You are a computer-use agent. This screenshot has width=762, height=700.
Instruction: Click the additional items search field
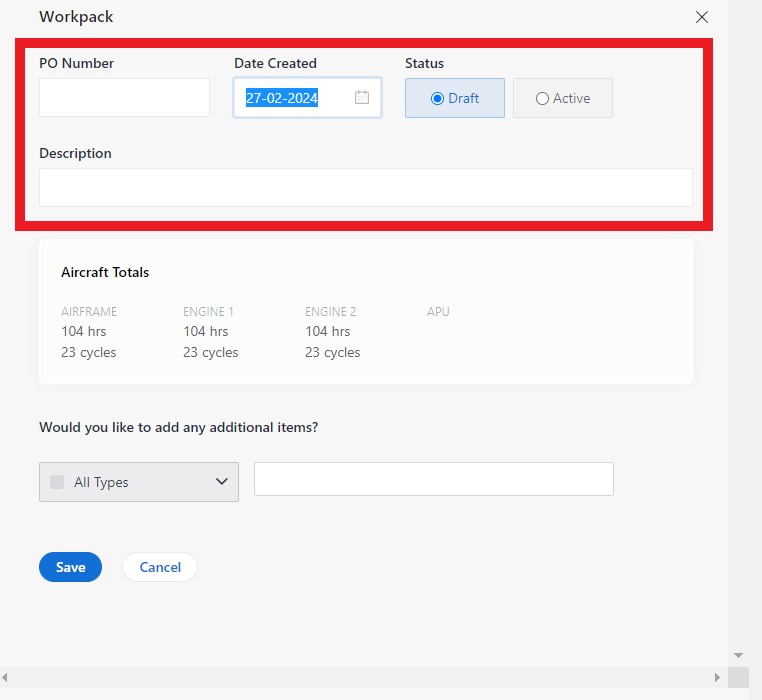click(433, 479)
